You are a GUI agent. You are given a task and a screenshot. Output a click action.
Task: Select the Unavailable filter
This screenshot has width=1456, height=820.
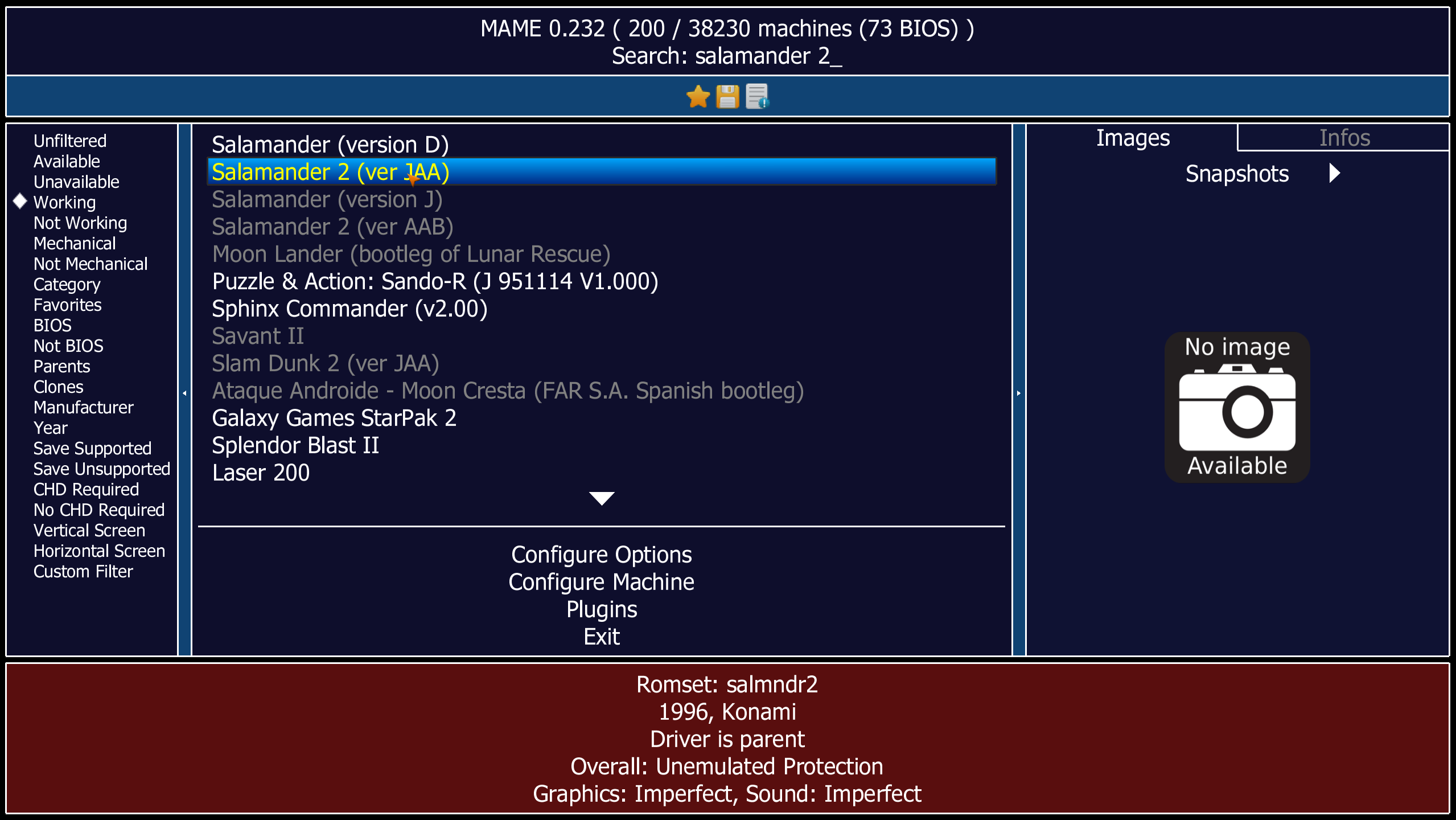76,182
